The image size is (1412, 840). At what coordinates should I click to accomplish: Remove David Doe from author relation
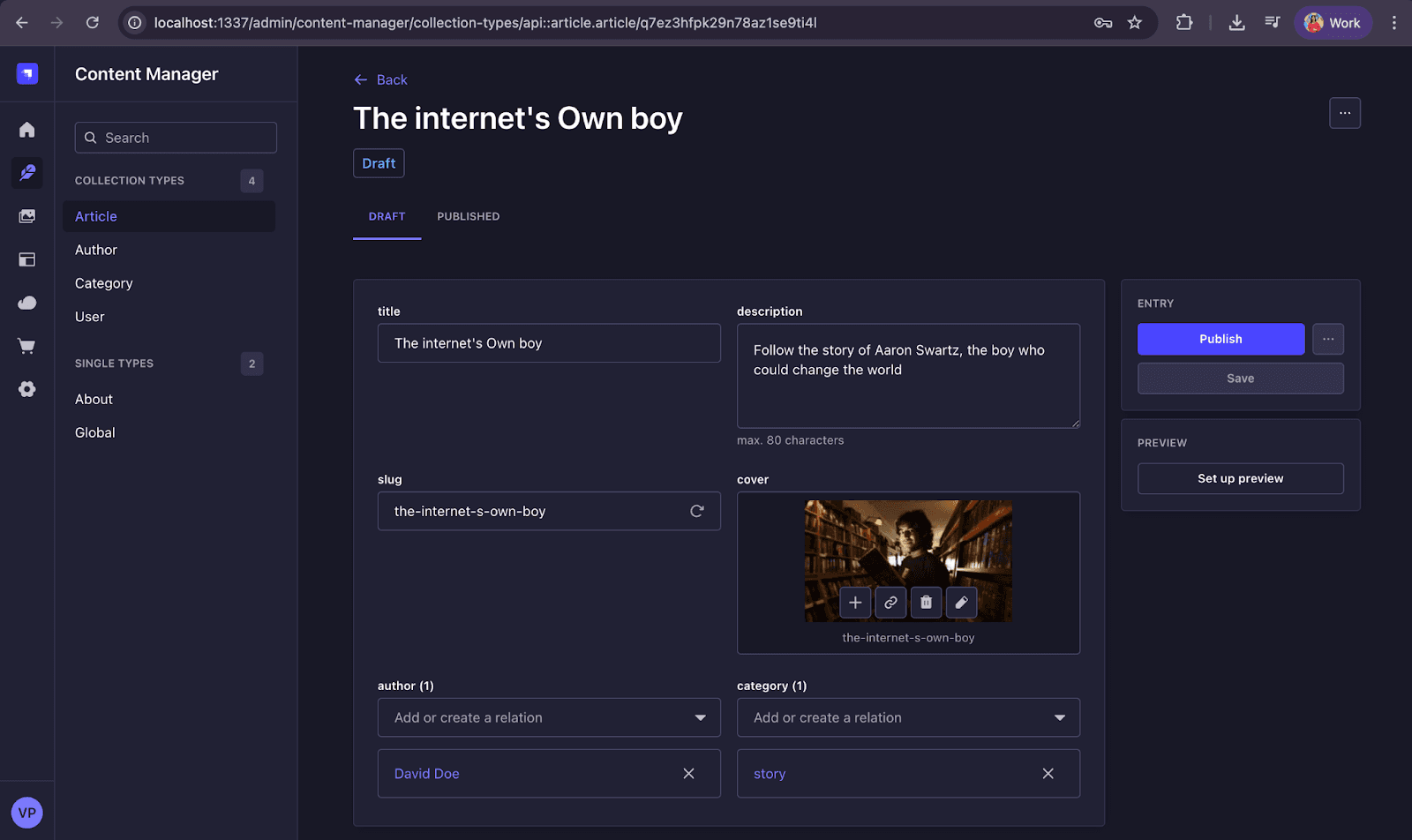(x=688, y=774)
